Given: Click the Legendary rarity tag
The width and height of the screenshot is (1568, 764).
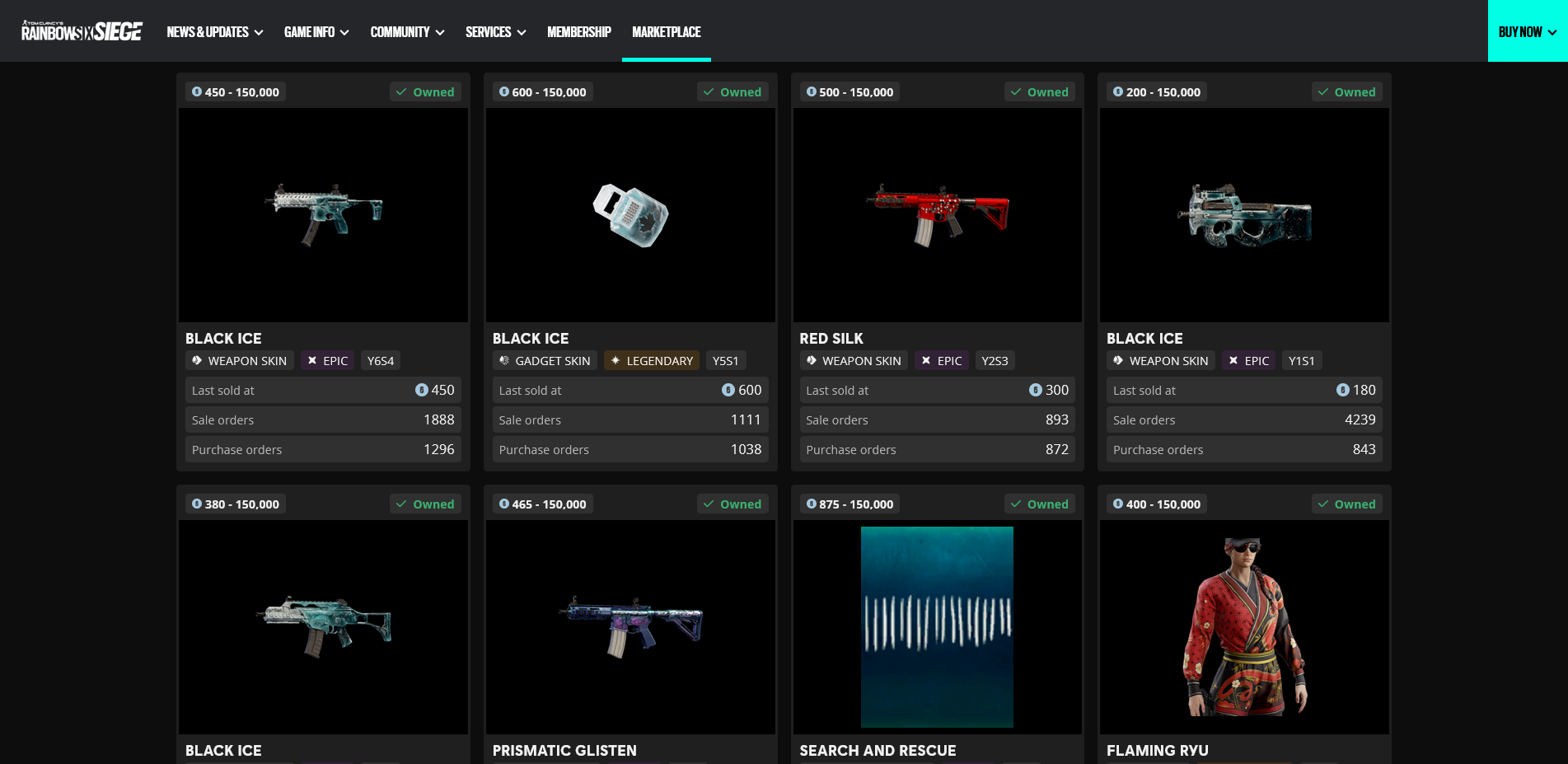Looking at the screenshot, I should [x=652, y=360].
